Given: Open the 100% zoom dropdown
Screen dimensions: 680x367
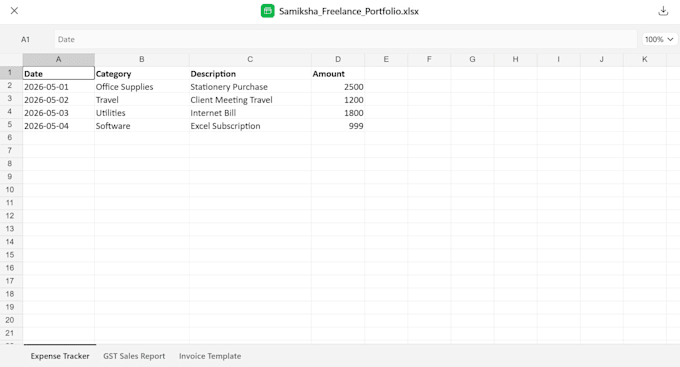Looking at the screenshot, I should tap(659, 39).
